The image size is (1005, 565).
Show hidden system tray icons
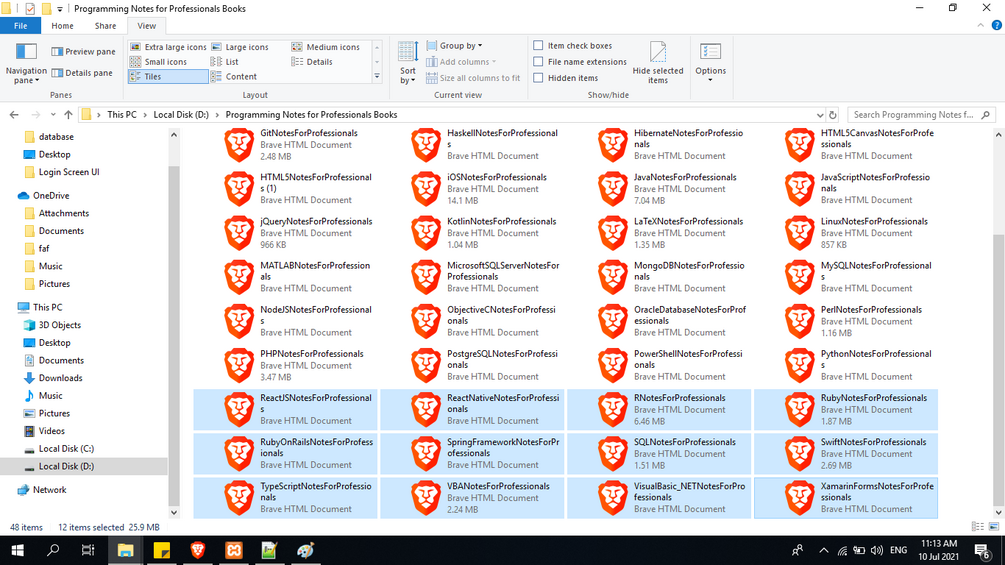(x=824, y=550)
